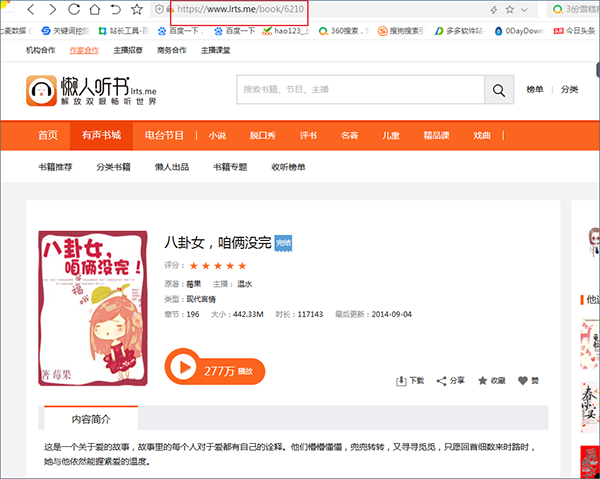The height and width of the screenshot is (479, 600).
Task: Click the 作家合作 top link
Action: (x=84, y=50)
